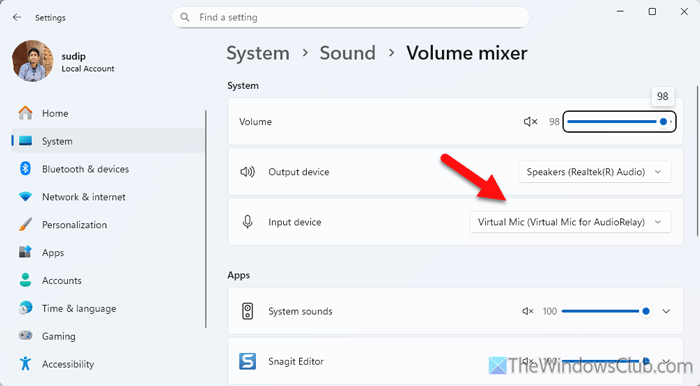Click the search magnifier icon
Image resolution: width=700 pixels, height=386 pixels.
click(185, 17)
